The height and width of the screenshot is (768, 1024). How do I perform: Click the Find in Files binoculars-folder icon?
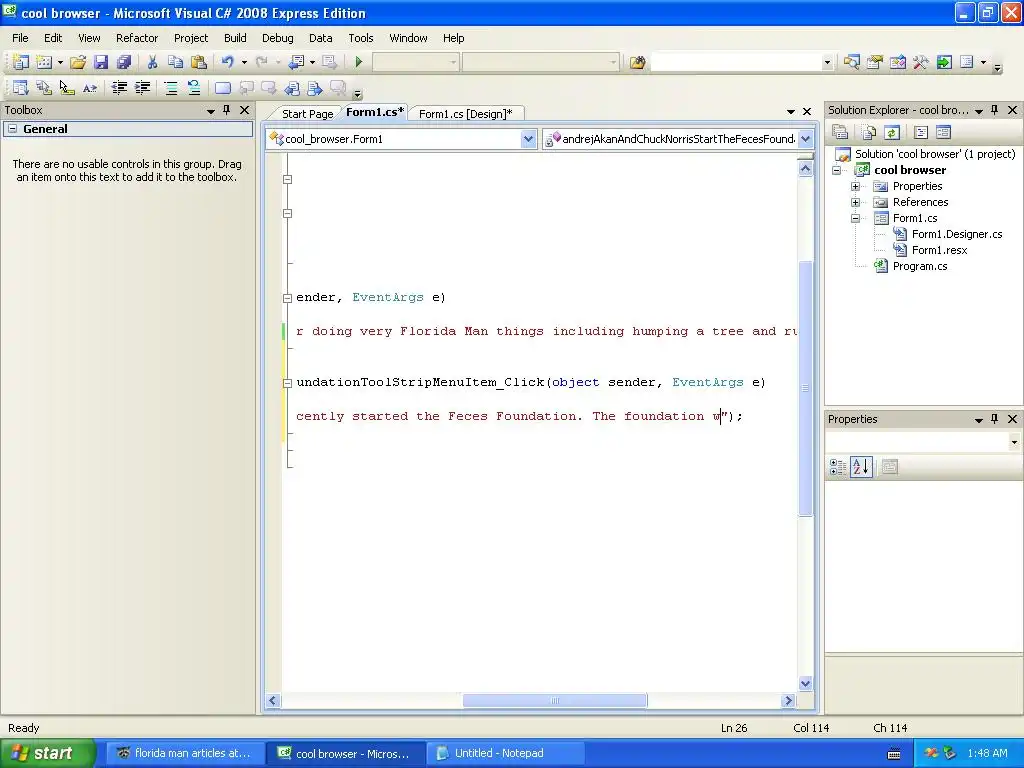point(637,62)
